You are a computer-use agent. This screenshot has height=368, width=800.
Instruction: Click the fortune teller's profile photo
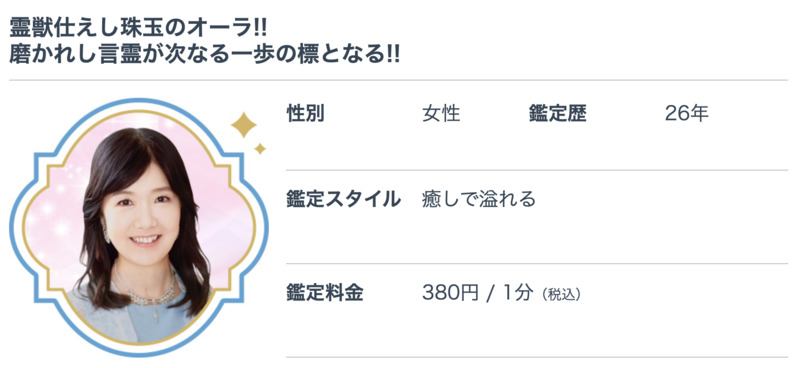click(139, 228)
